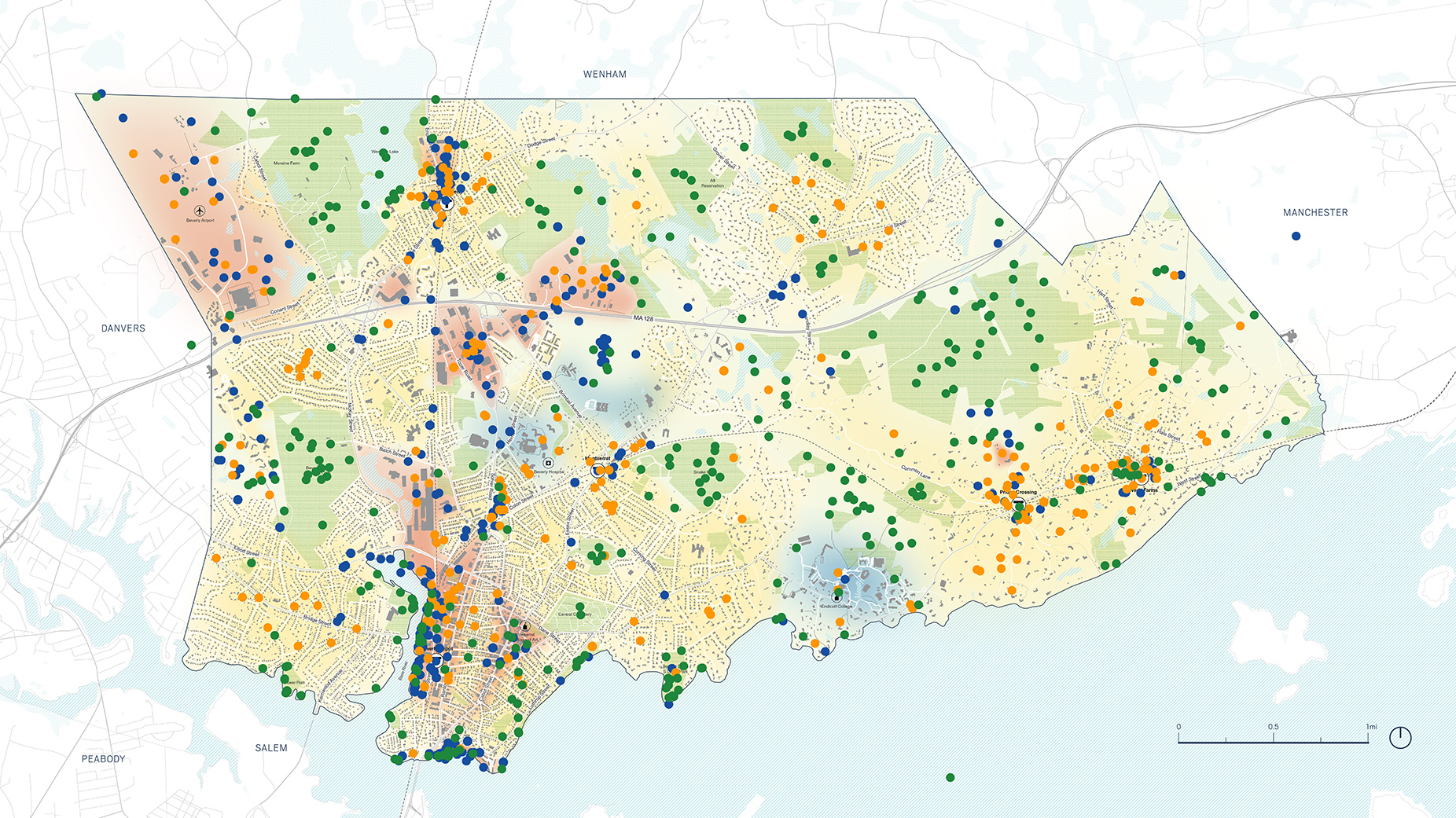This screenshot has width=1456, height=818.
Task: Click the lone blue dot below Manchester
Action: (x=1296, y=236)
